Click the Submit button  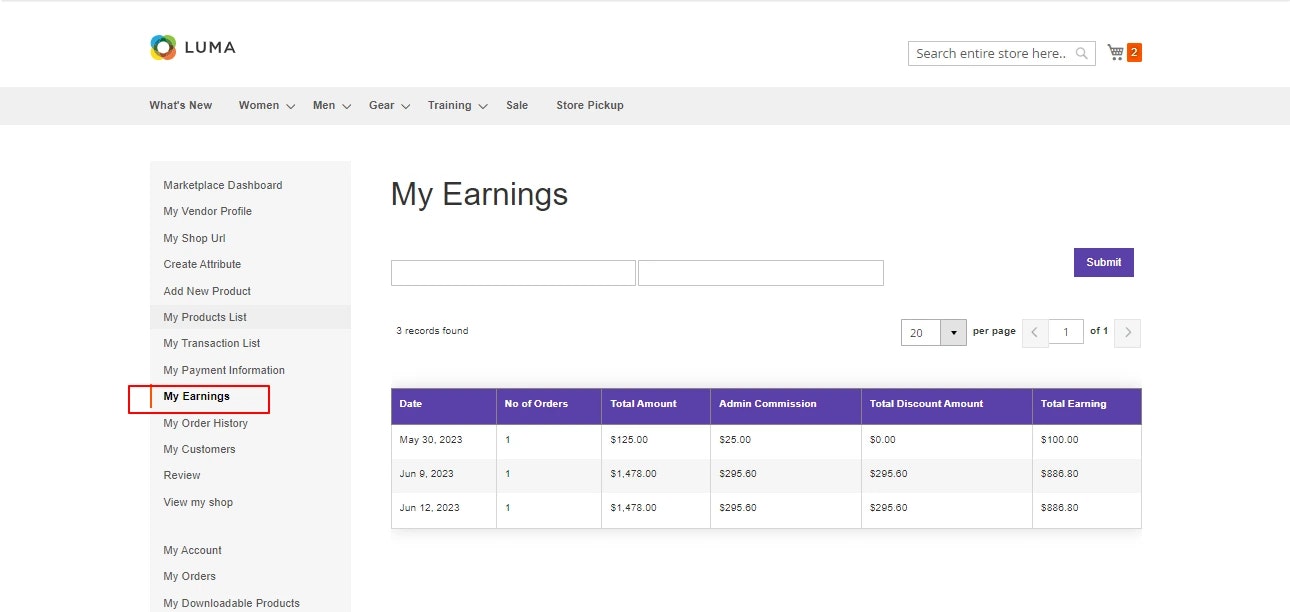(x=1104, y=262)
